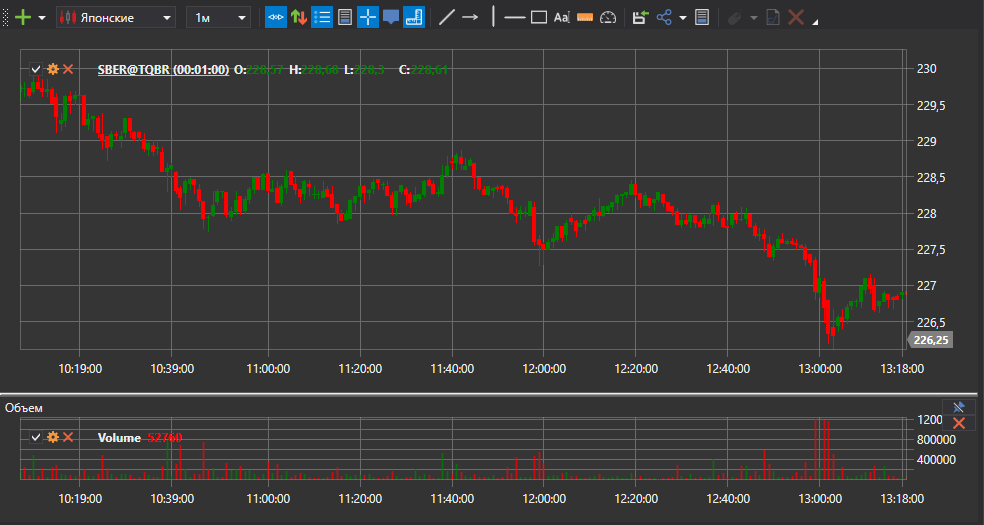
Task: Toggle the blue ruler measurement button
Action: (x=414, y=17)
